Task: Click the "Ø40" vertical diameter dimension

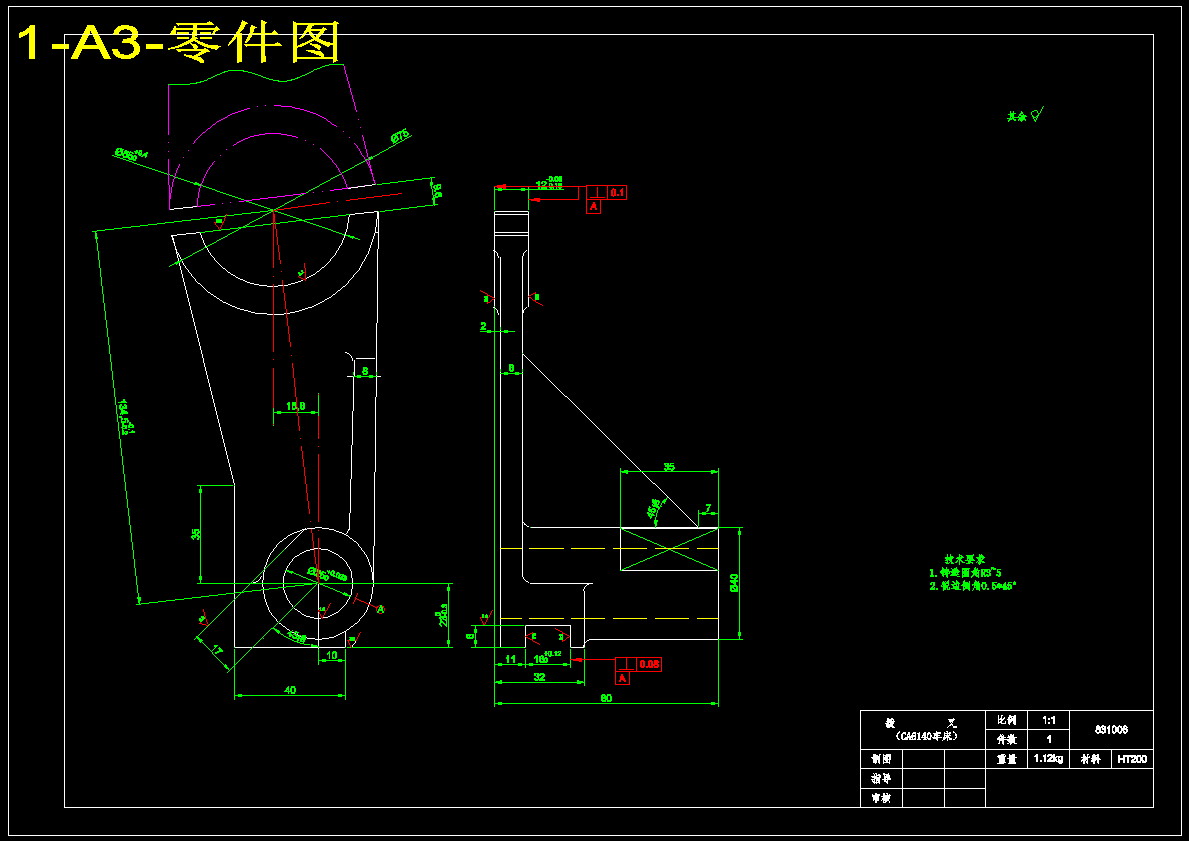Action: (733, 582)
